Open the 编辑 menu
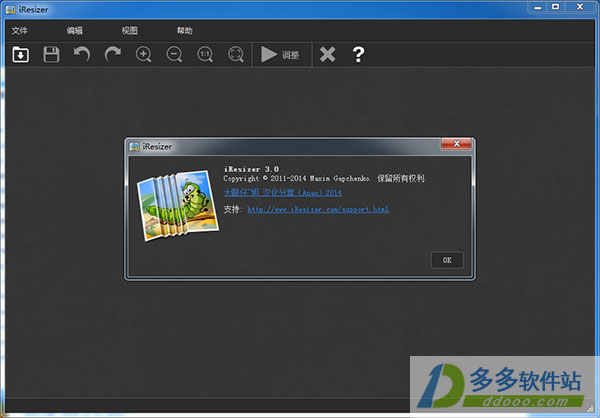The image size is (600, 418). (75, 31)
